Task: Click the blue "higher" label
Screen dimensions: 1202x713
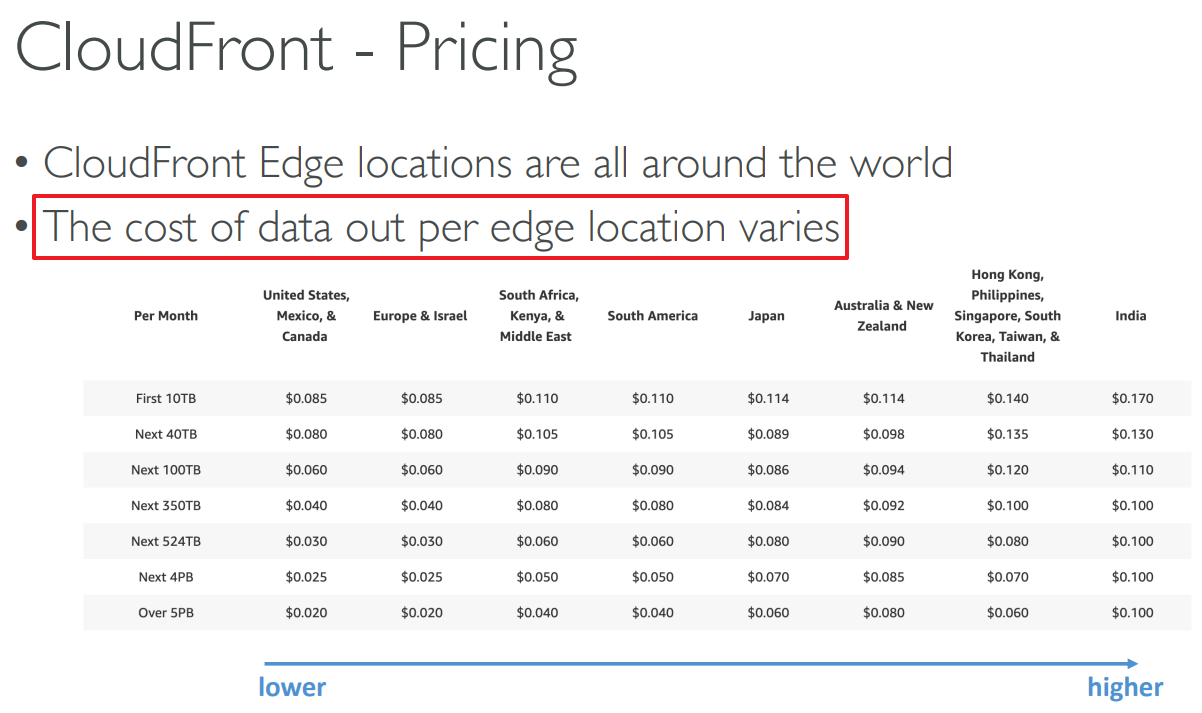Action: coord(1125,687)
